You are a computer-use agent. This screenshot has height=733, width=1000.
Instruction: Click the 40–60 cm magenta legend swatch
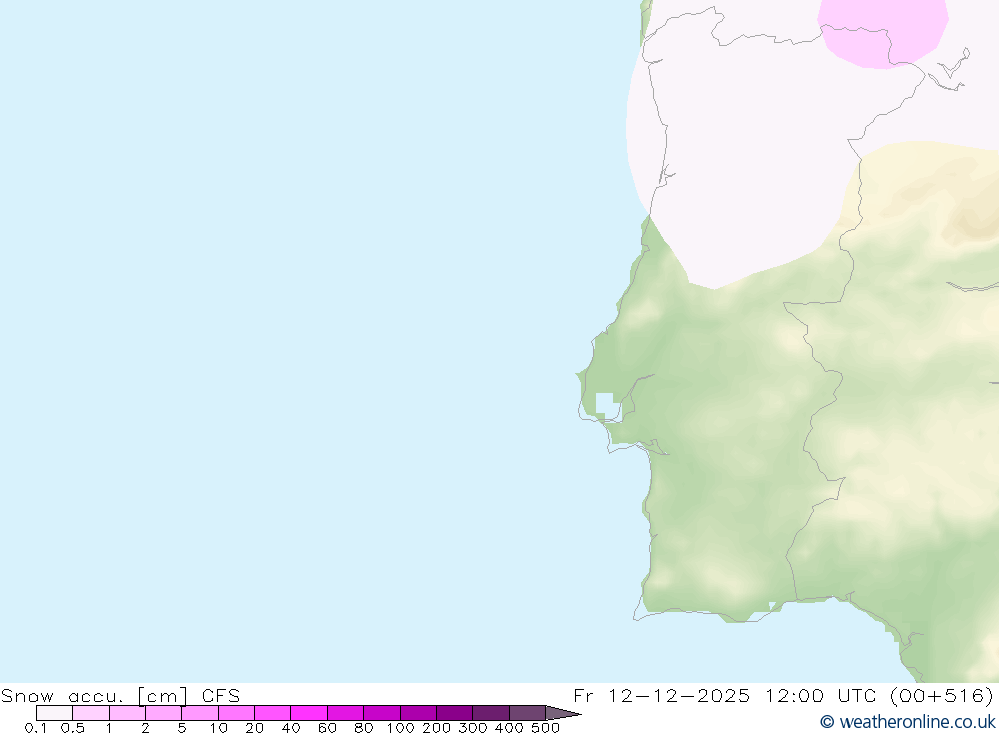pyautogui.click(x=309, y=713)
